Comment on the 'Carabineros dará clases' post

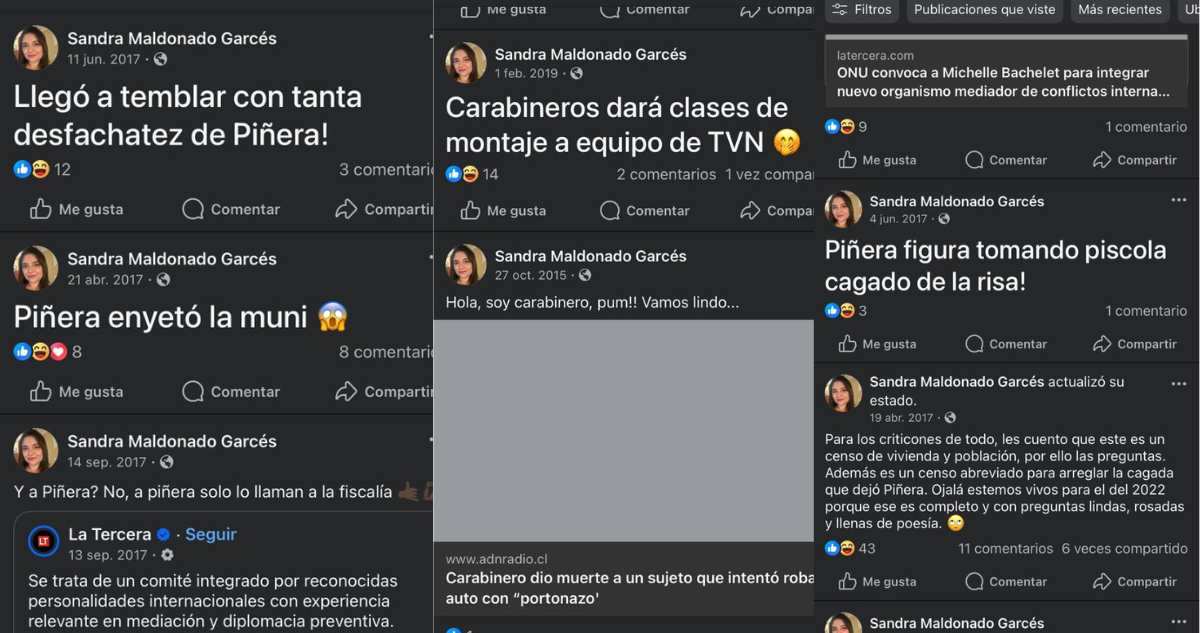645,211
